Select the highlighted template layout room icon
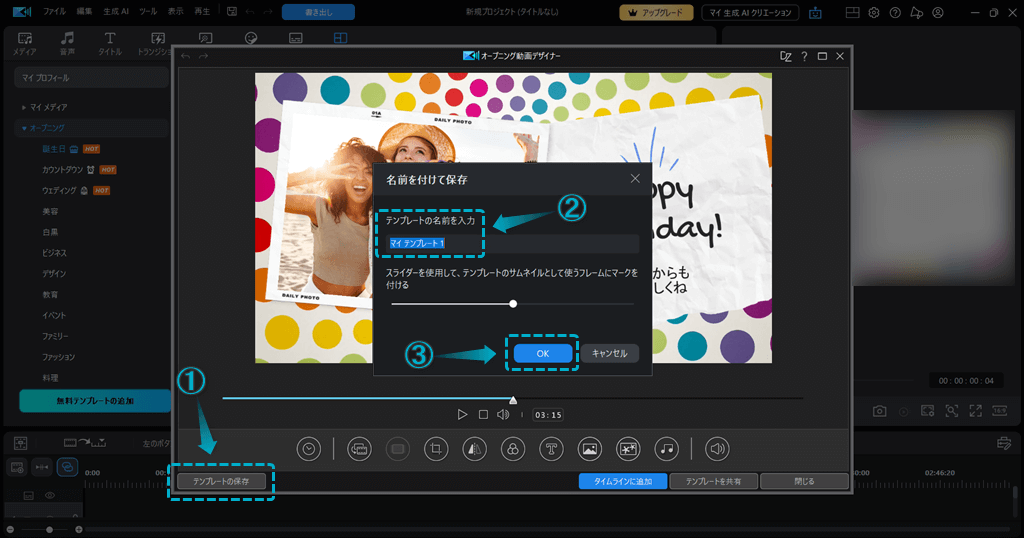1024x538 pixels. point(340,39)
